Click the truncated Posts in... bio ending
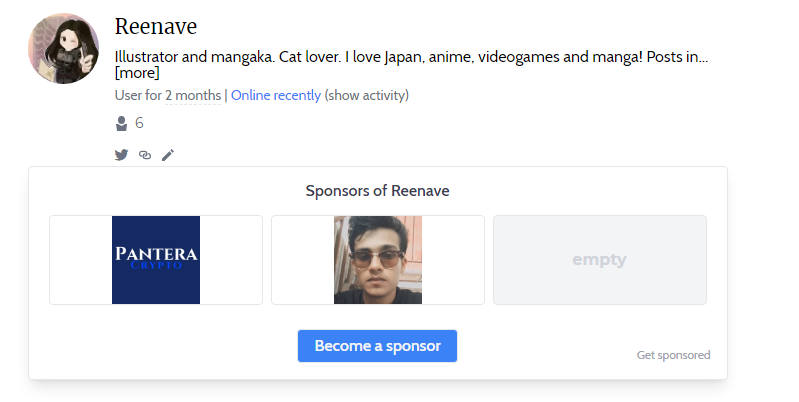Image resolution: width=799 pixels, height=402 pixels. click(x=677, y=57)
